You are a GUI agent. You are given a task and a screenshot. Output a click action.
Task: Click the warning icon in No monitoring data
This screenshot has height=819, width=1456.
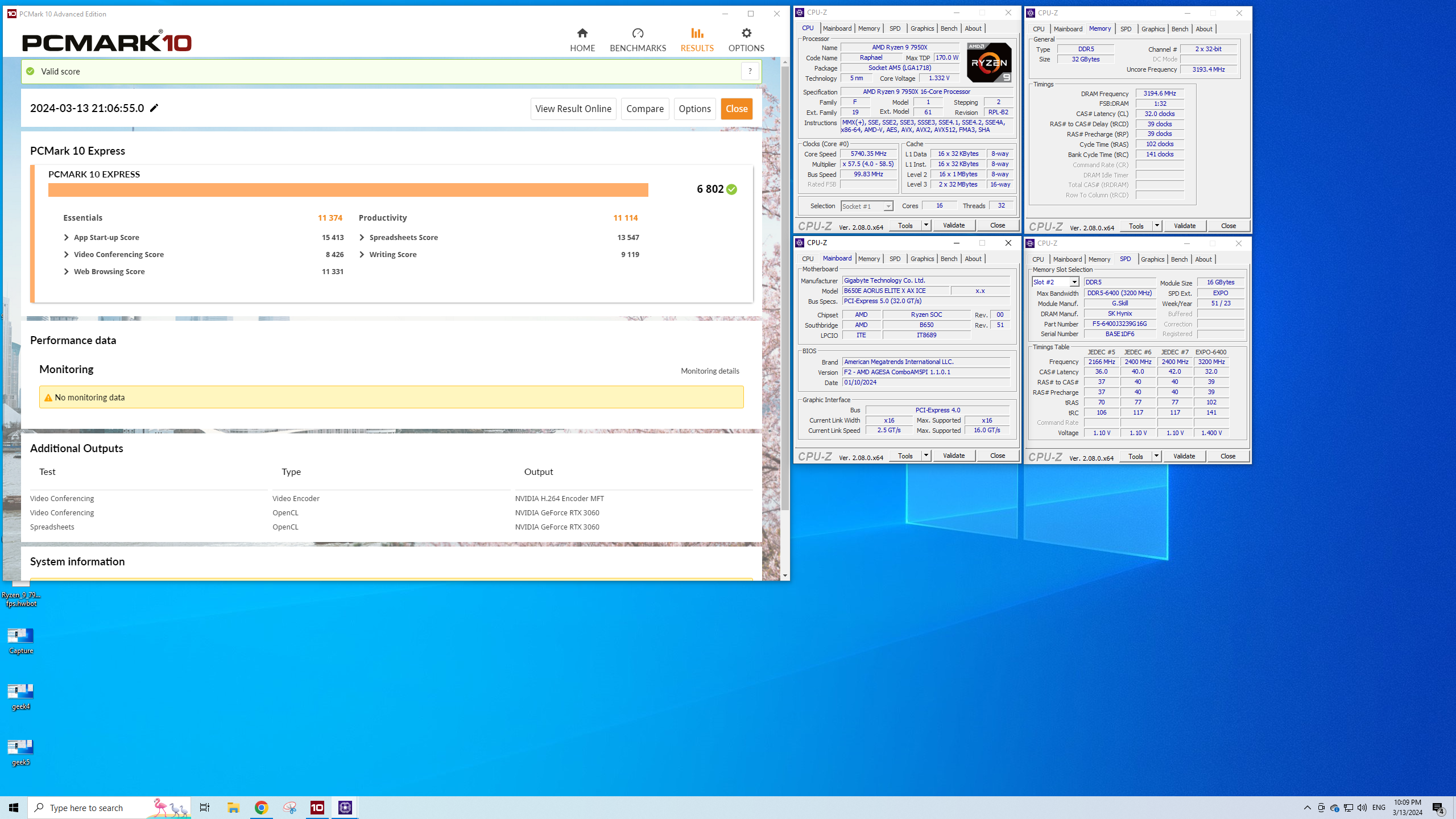[48, 398]
